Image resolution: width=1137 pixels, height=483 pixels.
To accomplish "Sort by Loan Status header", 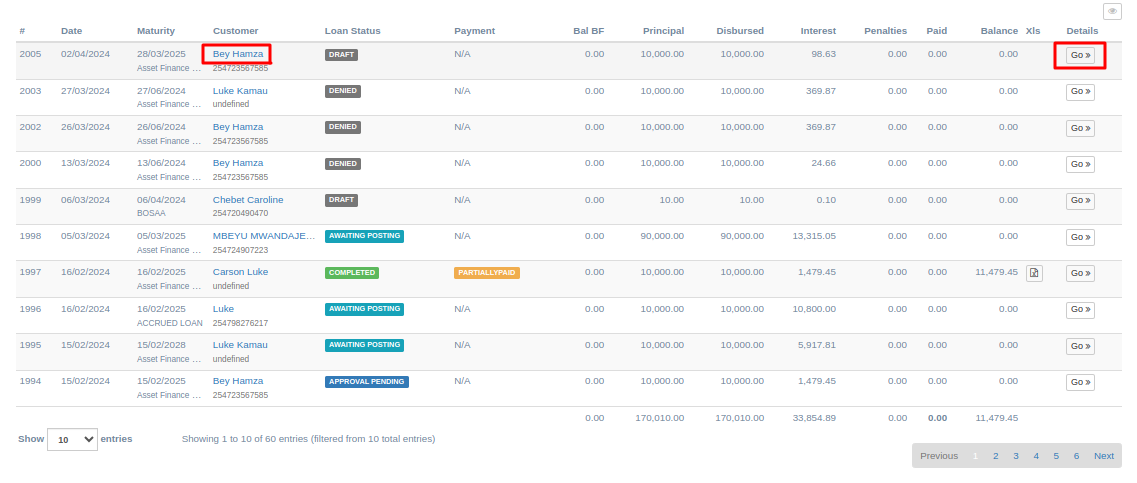I will (352, 30).
